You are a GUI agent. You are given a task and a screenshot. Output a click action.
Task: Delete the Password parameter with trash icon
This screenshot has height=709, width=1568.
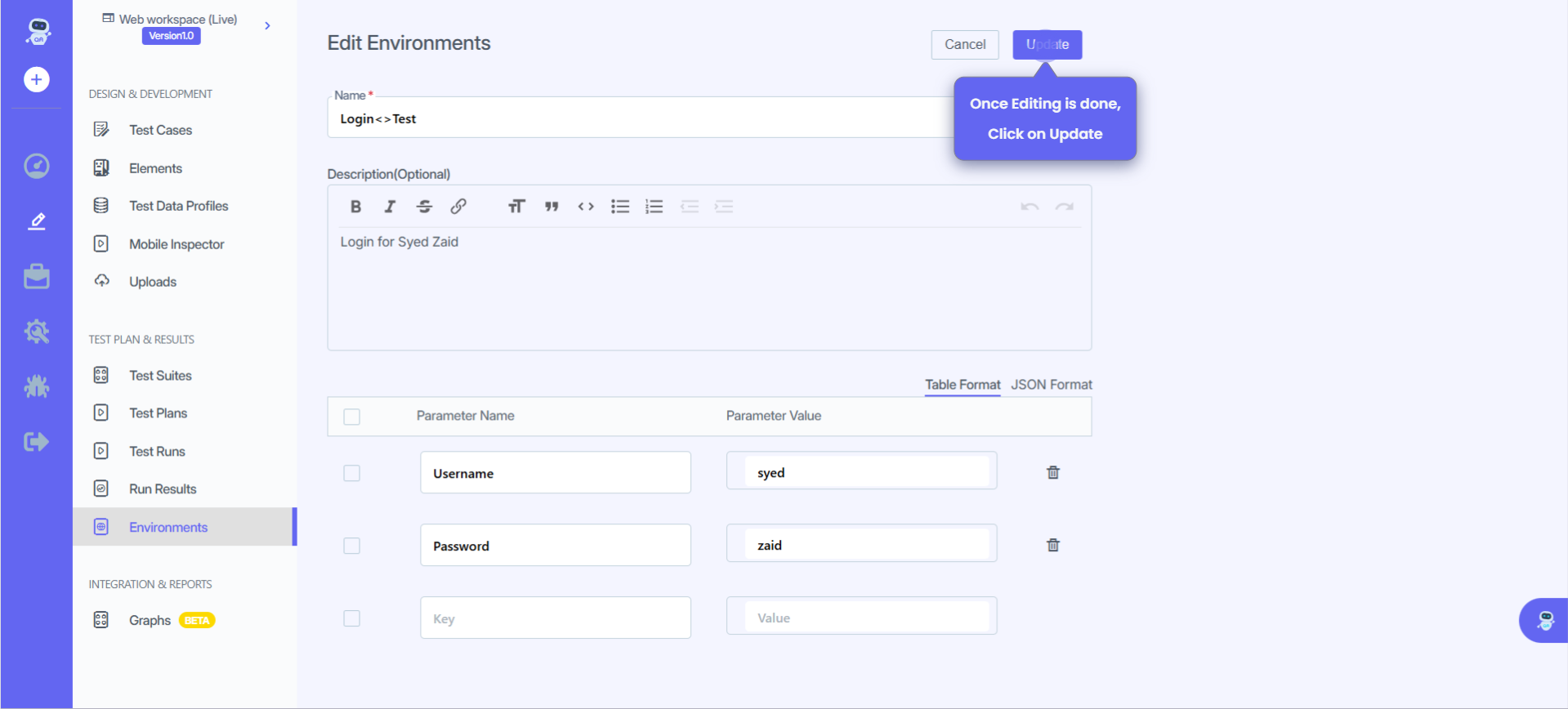(x=1053, y=545)
